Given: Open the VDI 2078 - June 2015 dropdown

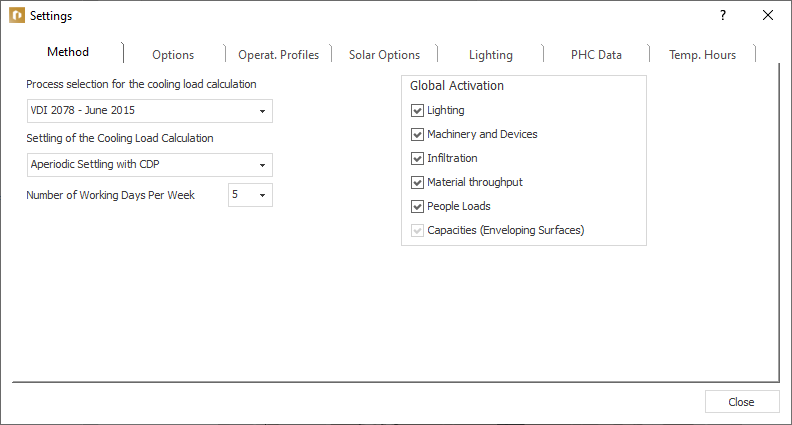Looking at the screenshot, I should [x=150, y=111].
